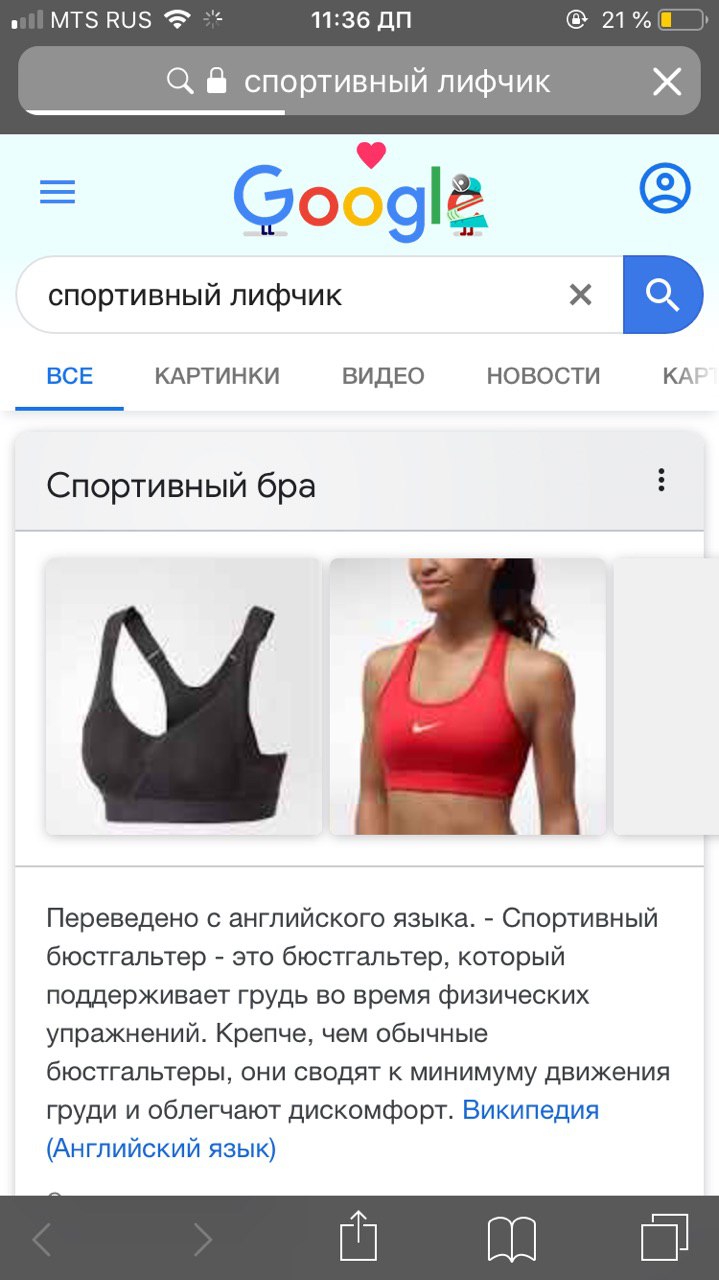The image size is (719, 1280).
Task: Switch to the КАРТИНКИ tab
Action: pyautogui.click(x=217, y=376)
